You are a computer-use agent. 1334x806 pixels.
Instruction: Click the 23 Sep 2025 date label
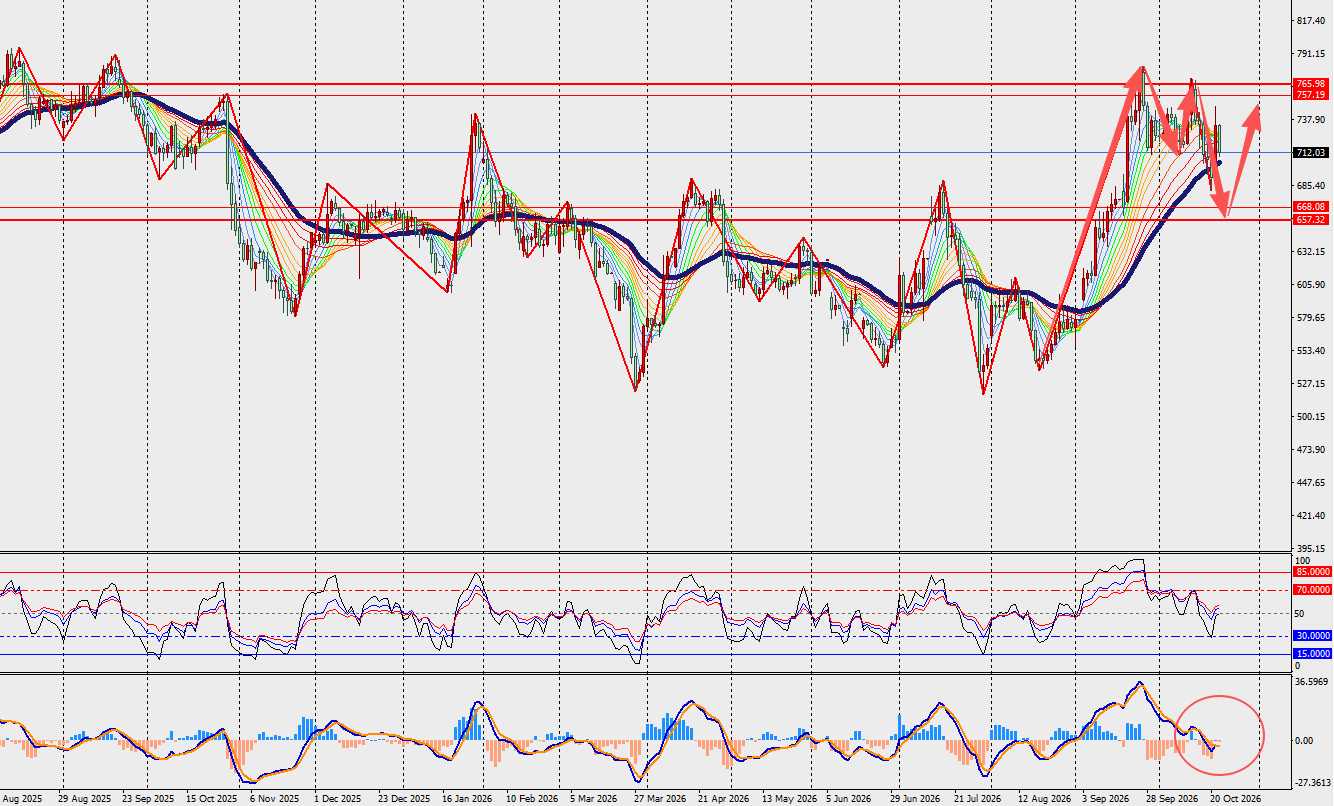[147, 799]
